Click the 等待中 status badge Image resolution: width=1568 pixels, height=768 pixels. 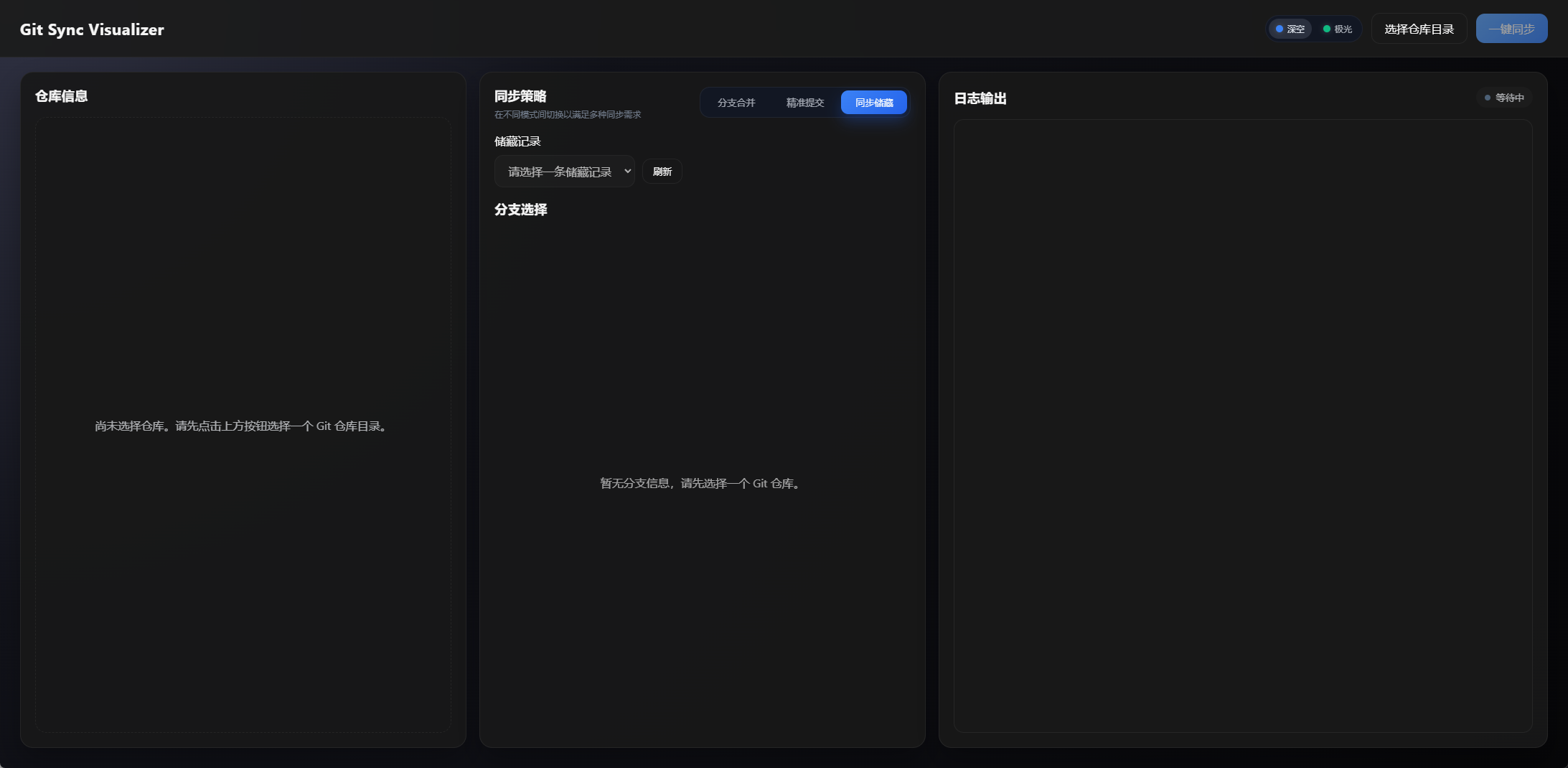[x=1504, y=98]
